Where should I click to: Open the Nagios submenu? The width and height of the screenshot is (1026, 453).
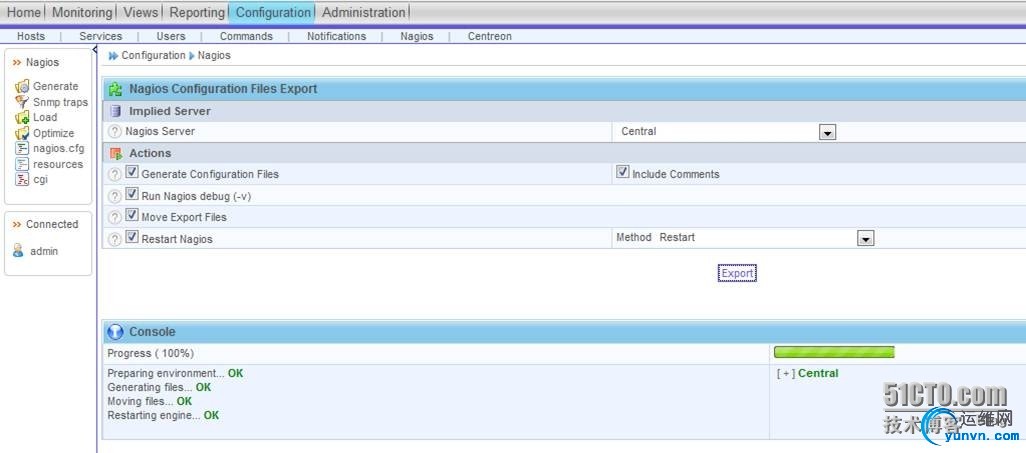tap(417, 37)
